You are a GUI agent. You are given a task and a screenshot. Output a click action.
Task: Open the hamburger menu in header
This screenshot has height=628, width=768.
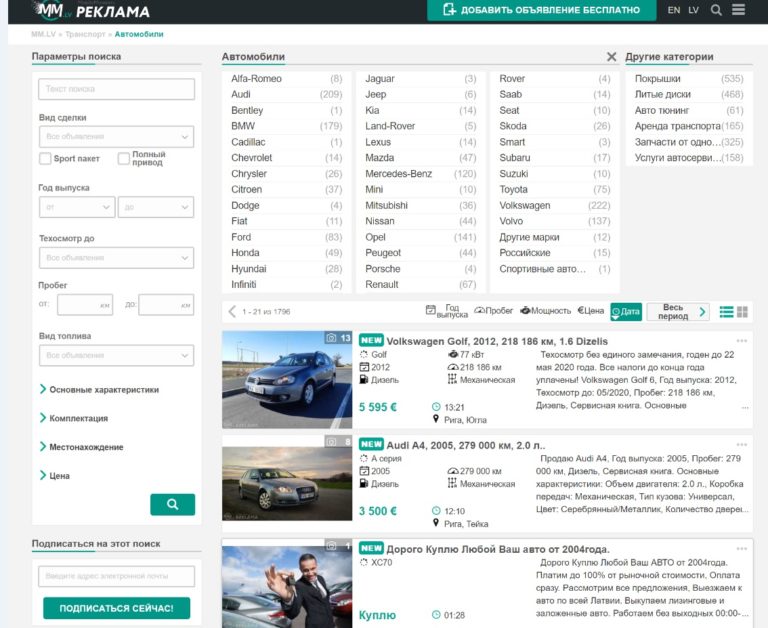739,9
